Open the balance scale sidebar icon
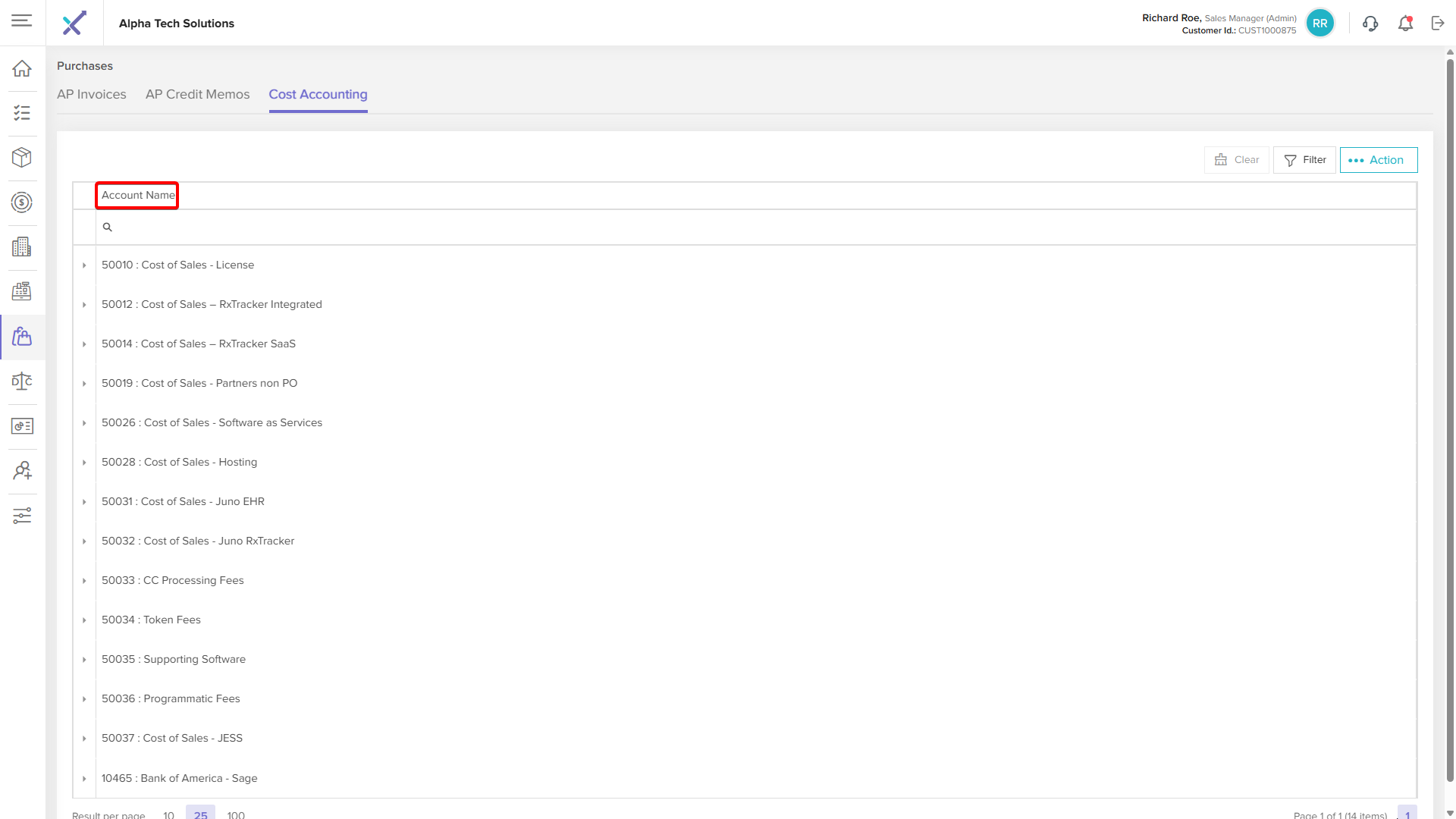Viewport: 1456px width, 819px height. [x=22, y=381]
